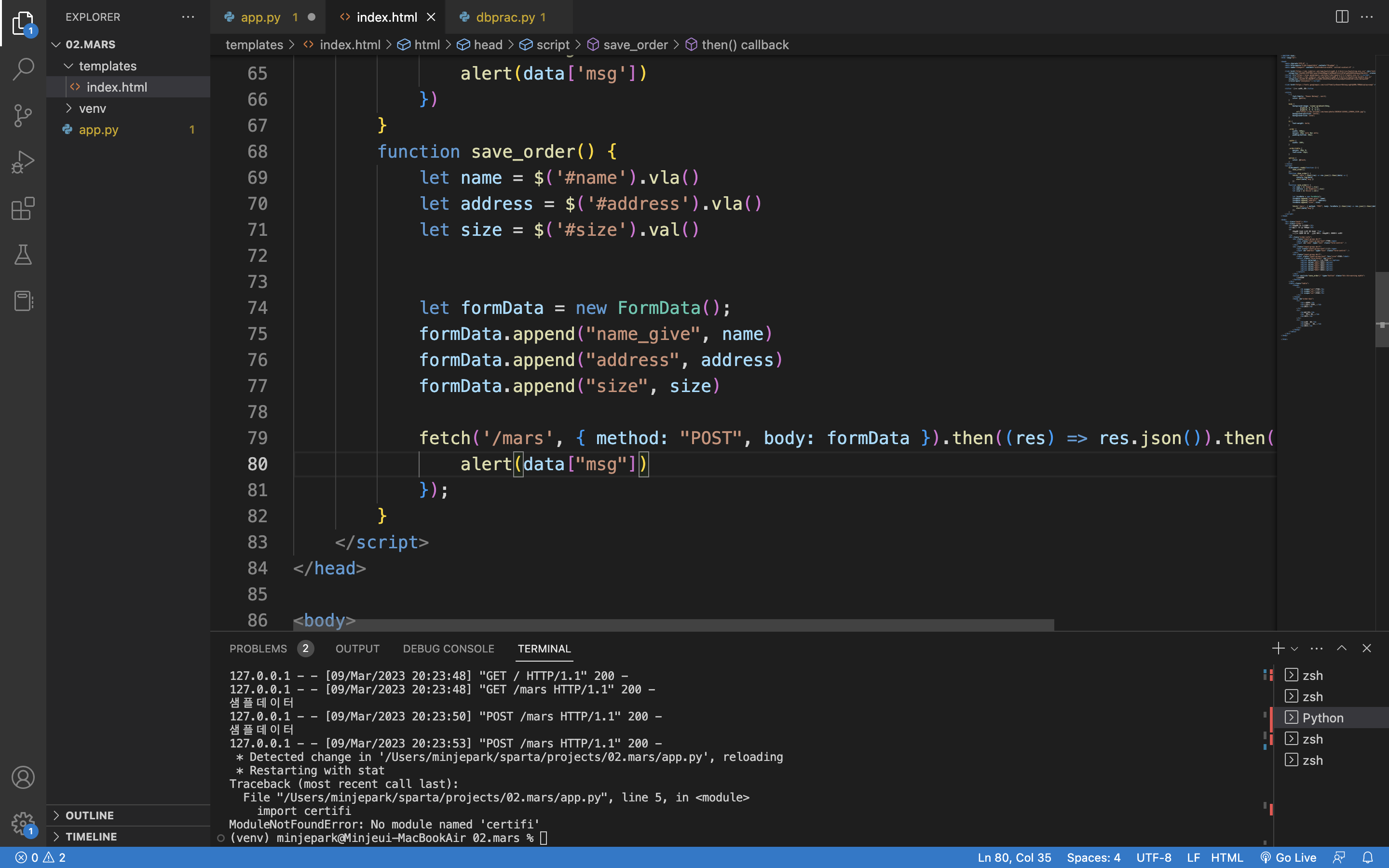Click the editor horizontal scrollbar
This screenshot has height=868, width=1389.
tap(674, 624)
